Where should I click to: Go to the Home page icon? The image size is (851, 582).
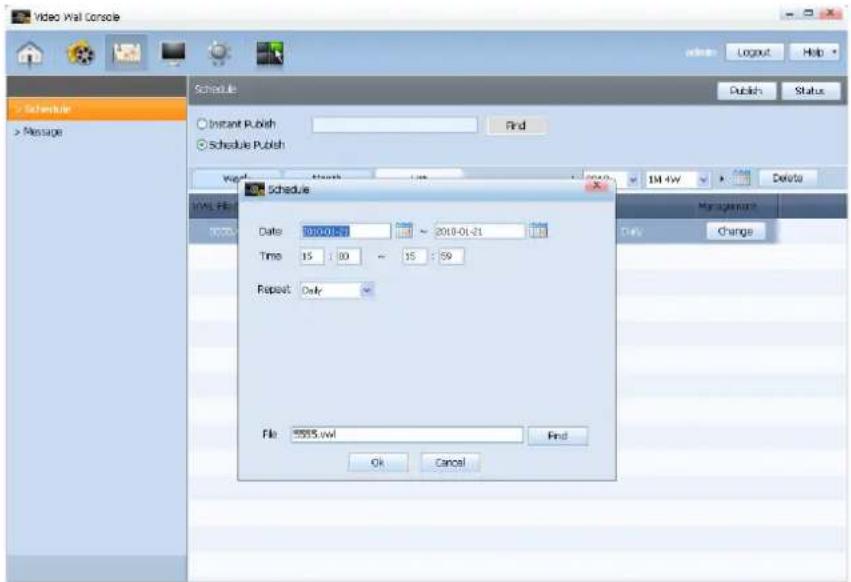point(30,53)
